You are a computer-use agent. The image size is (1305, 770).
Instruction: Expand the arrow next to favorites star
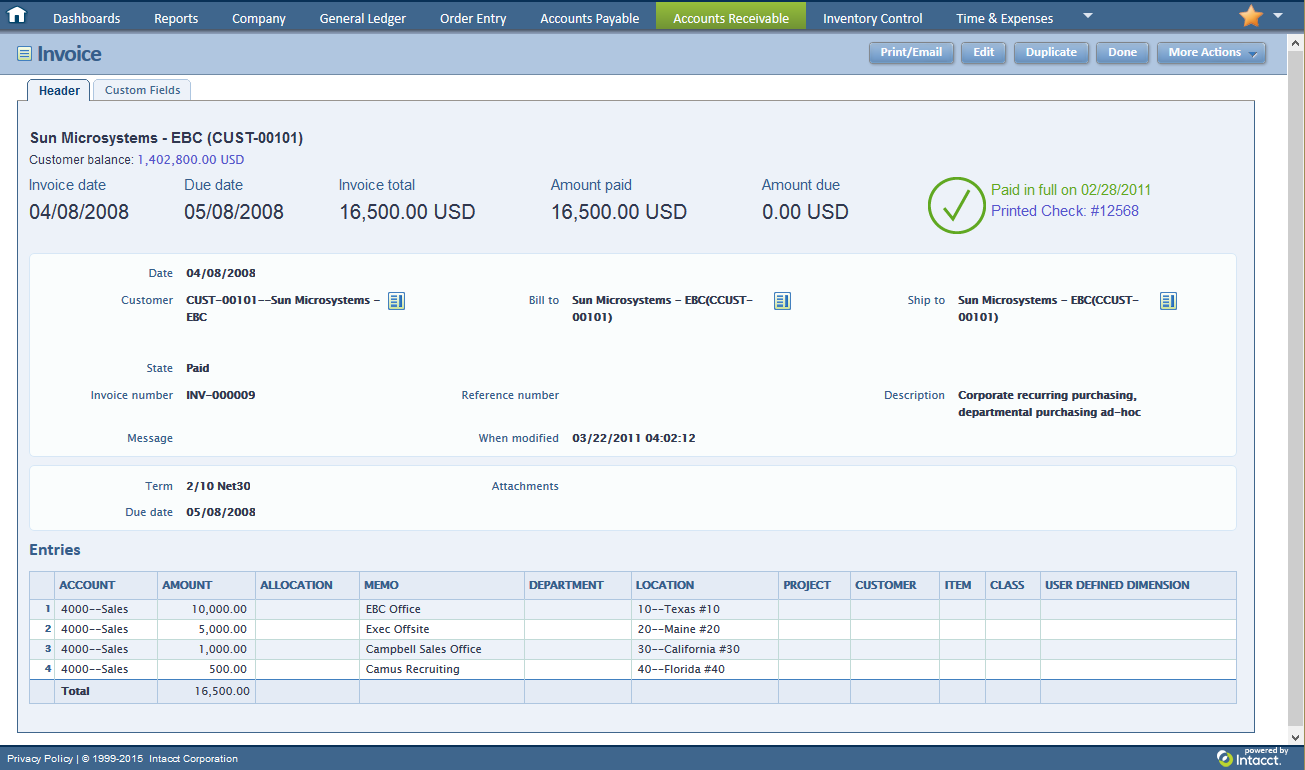coord(1278,16)
